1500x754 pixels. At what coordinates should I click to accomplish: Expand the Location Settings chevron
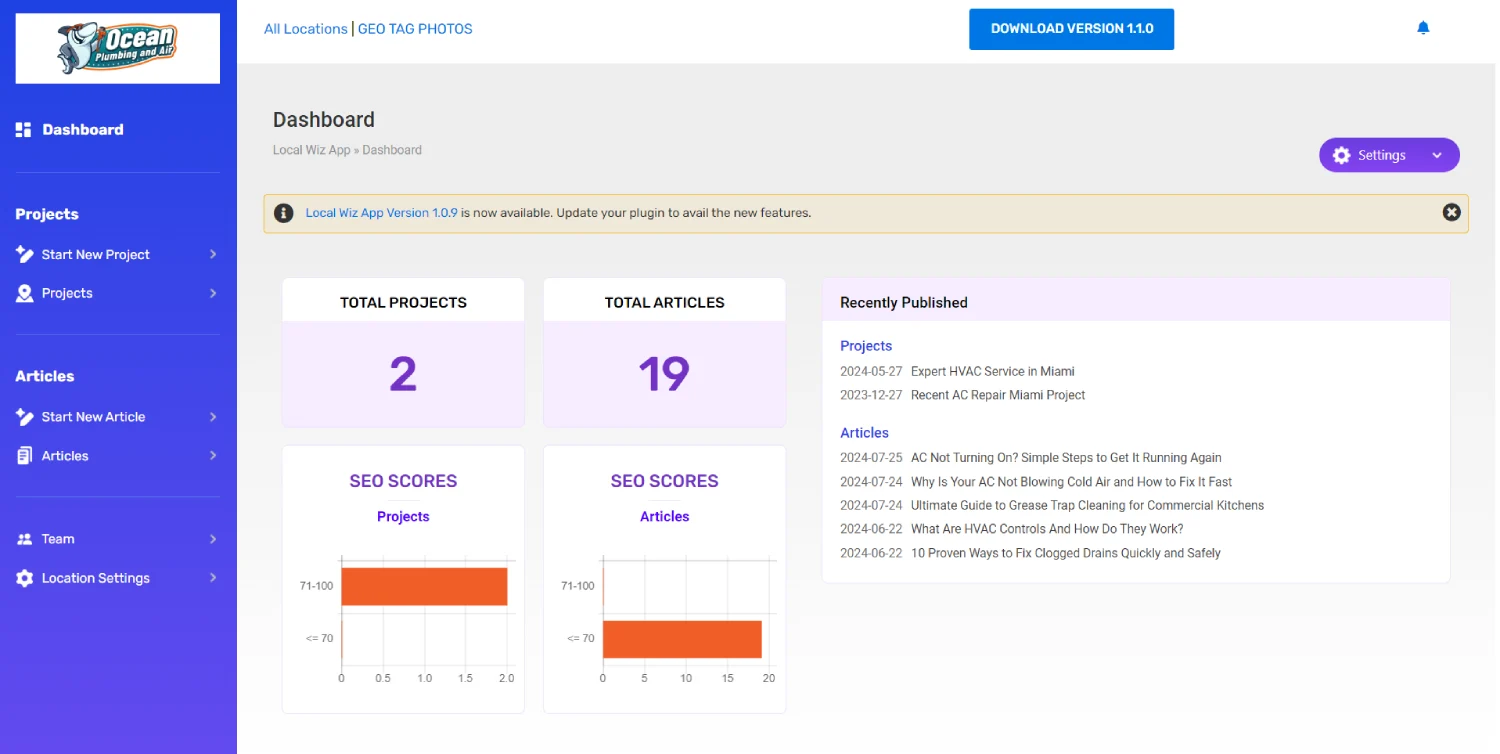[213, 578]
